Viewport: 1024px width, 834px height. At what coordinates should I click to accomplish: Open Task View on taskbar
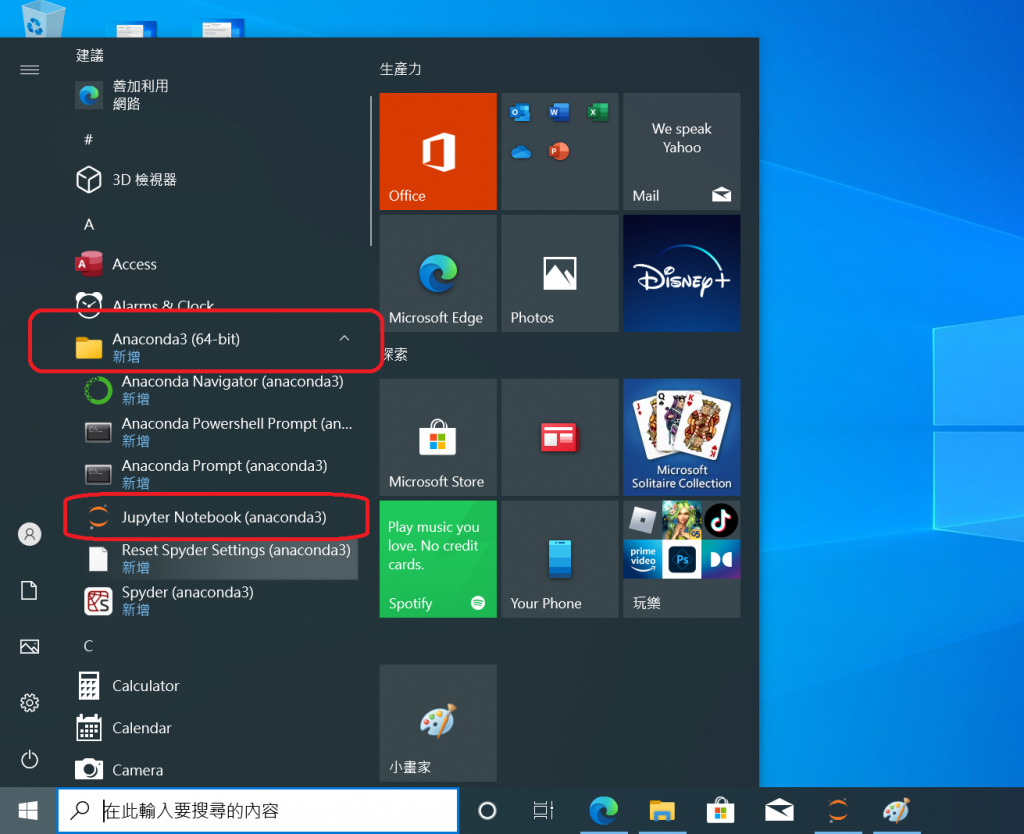coord(543,810)
